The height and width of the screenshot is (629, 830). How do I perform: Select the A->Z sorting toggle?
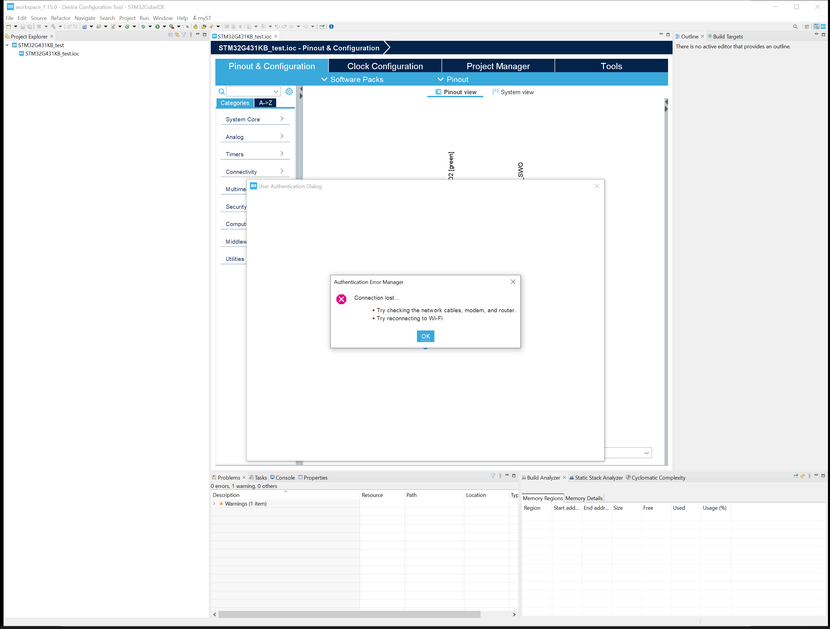pyautogui.click(x=265, y=103)
